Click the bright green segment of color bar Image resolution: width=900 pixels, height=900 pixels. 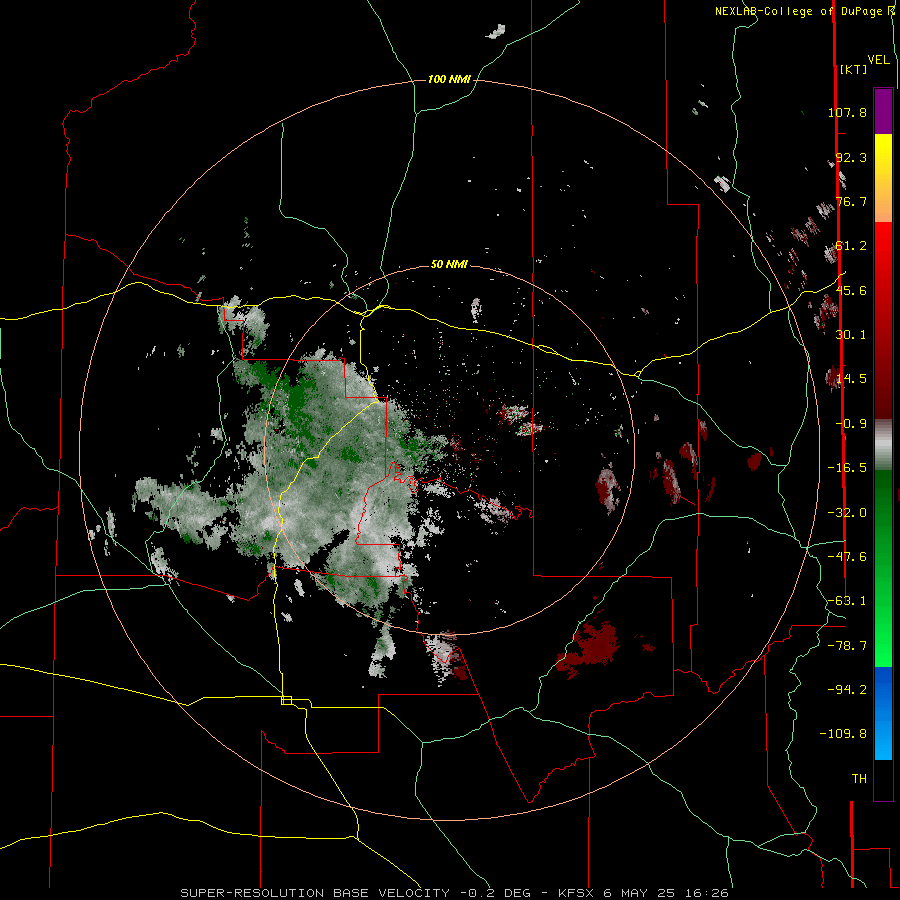click(883, 568)
